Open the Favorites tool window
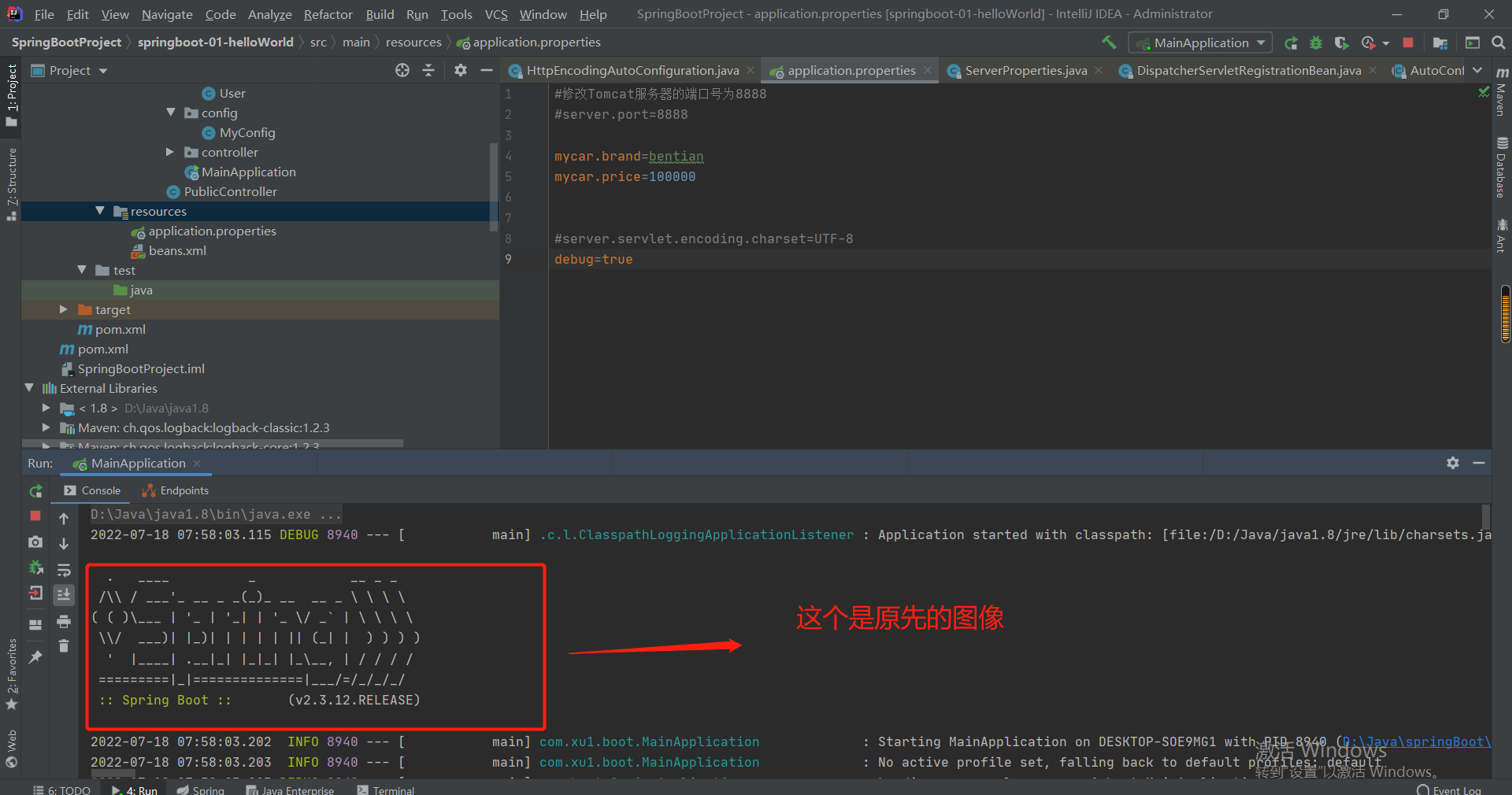The image size is (1512, 795). 11,674
